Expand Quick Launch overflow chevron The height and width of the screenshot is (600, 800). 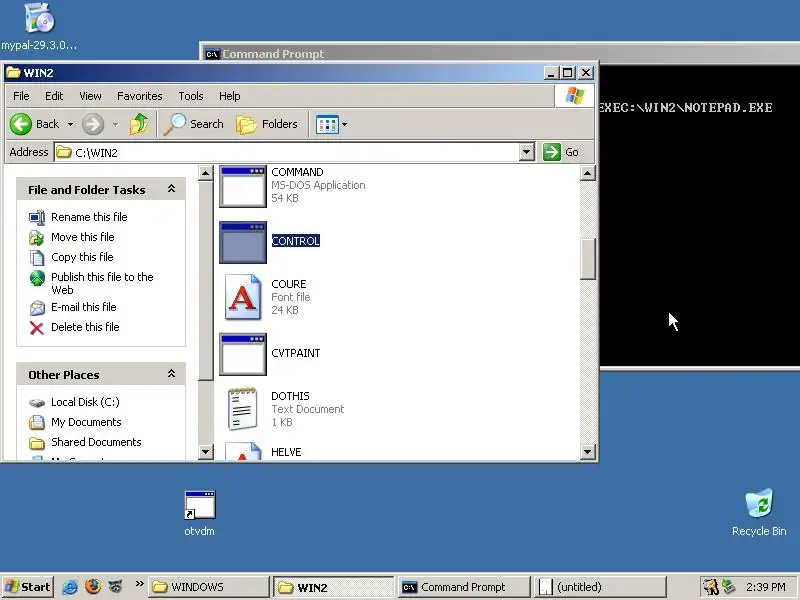click(x=139, y=583)
